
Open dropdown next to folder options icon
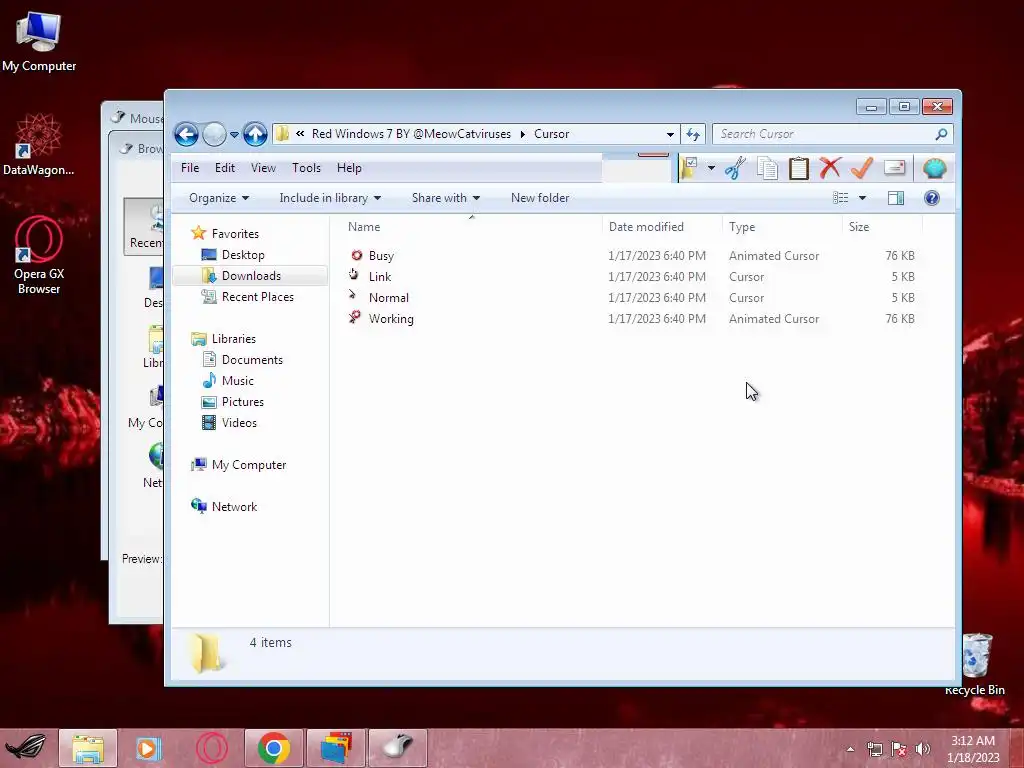tap(711, 168)
